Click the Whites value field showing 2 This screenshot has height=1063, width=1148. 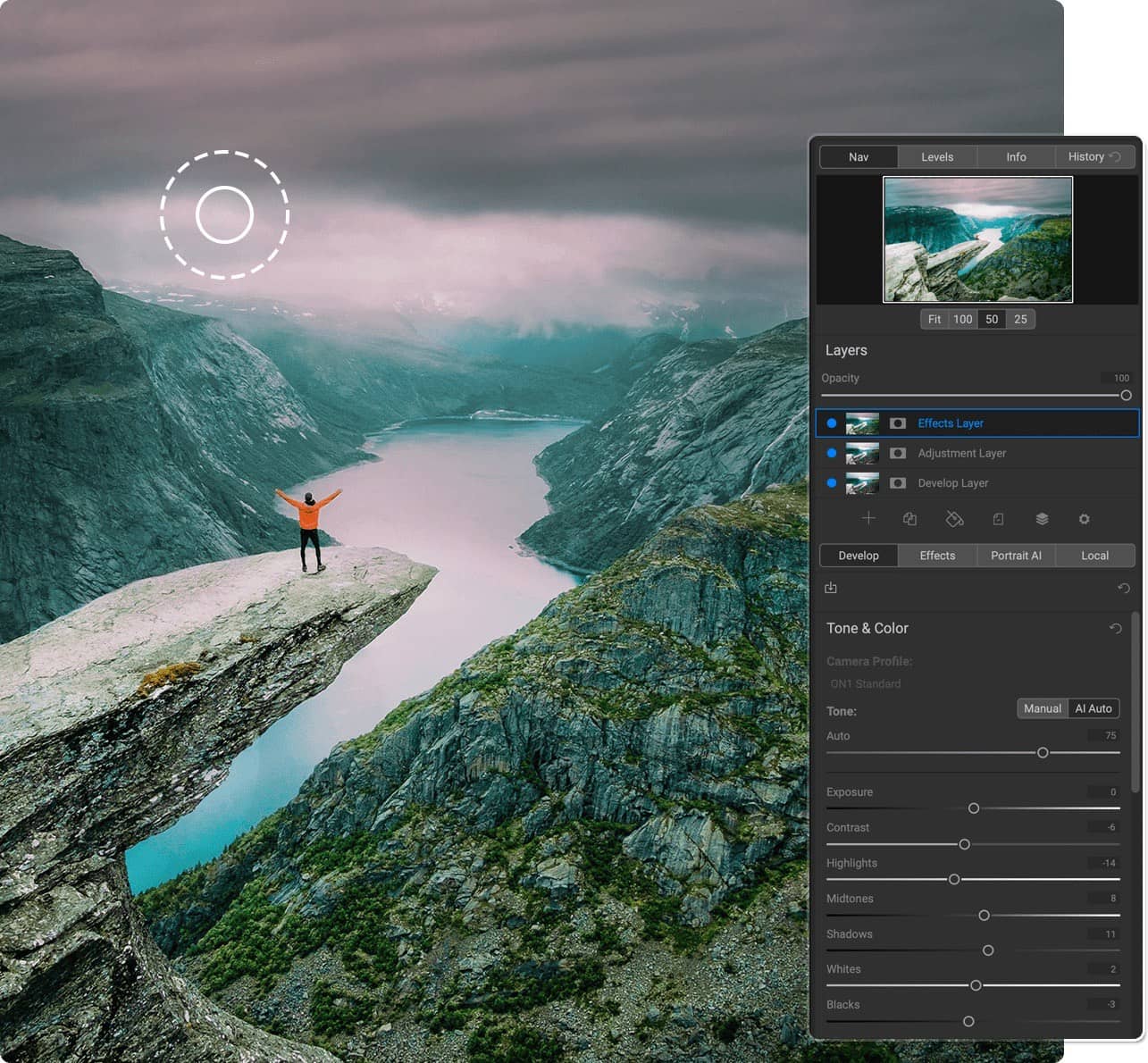(1104, 969)
